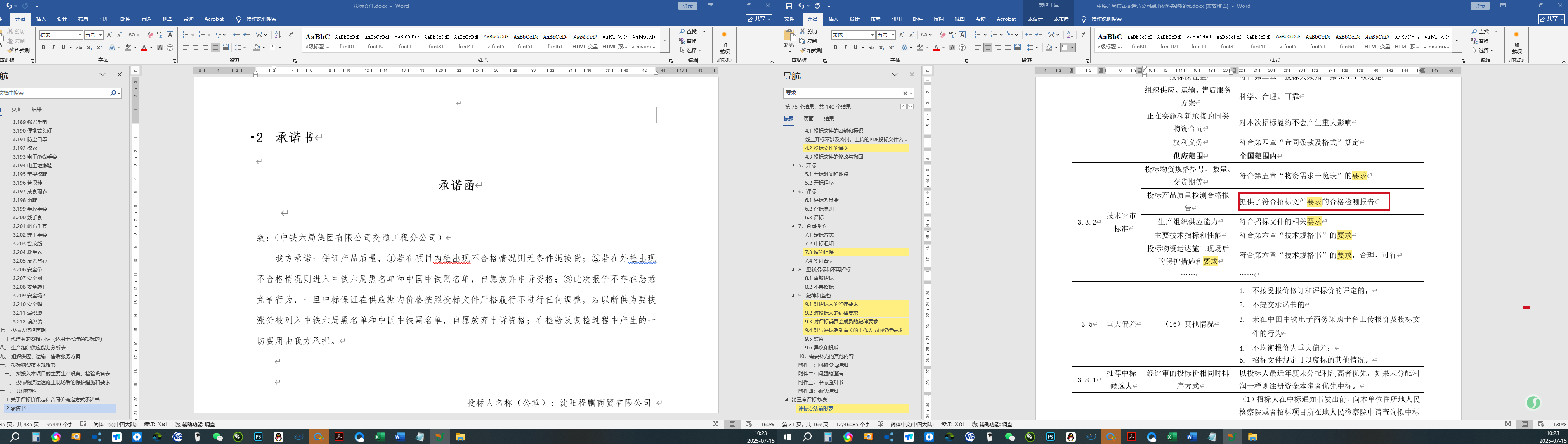The width and height of the screenshot is (1568, 444).
Task: Apply 'font01' style in left Word window
Action: click(x=347, y=41)
